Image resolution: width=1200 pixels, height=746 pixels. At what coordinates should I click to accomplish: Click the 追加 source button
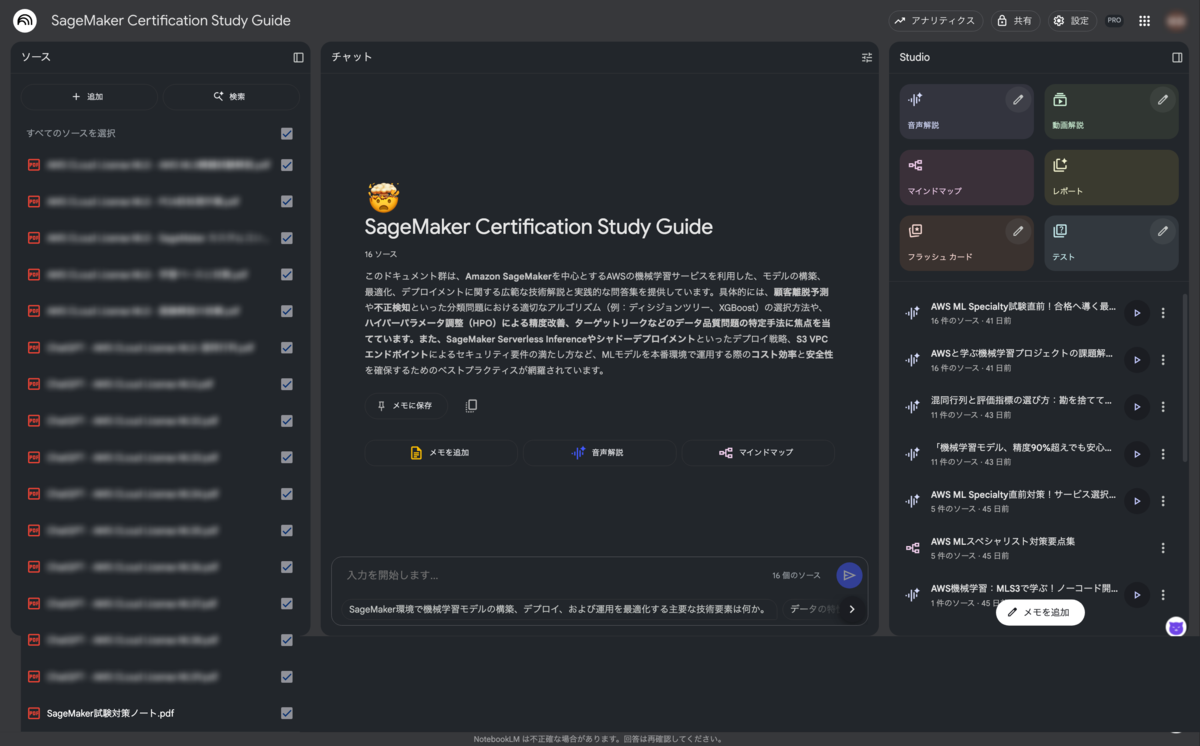click(x=88, y=97)
